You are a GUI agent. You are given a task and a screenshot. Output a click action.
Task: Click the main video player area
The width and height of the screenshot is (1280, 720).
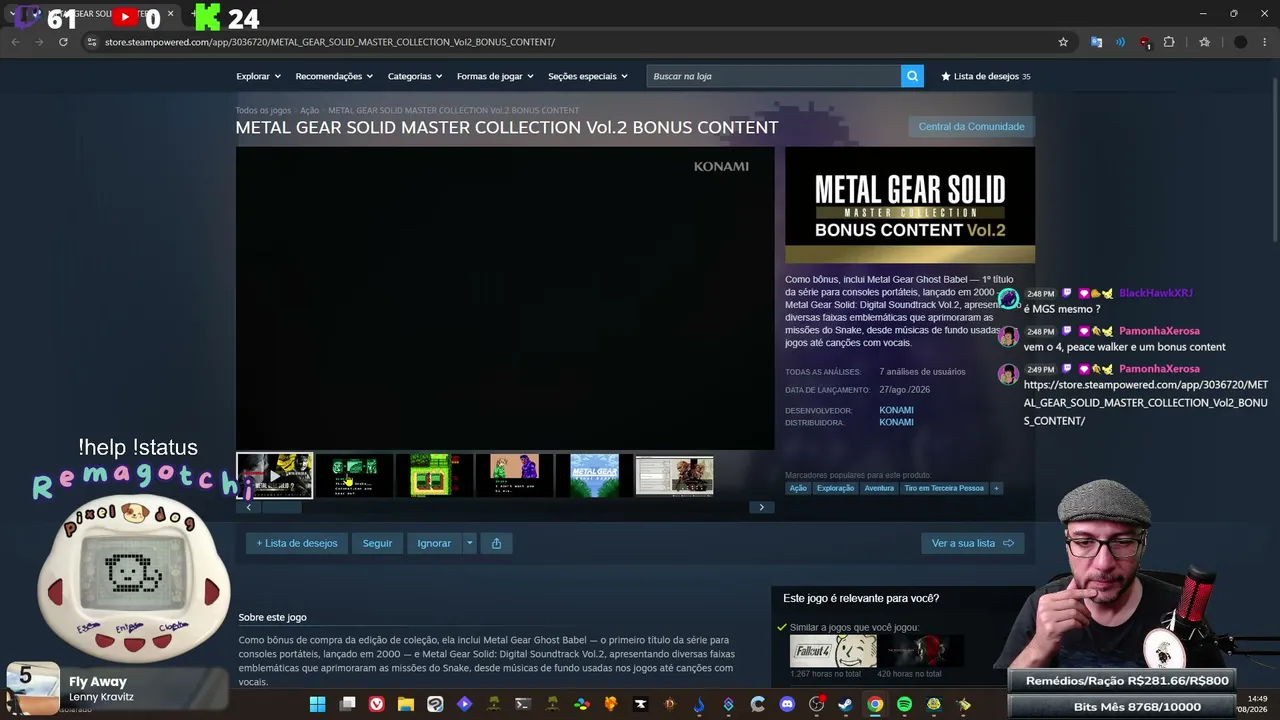(x=505, y=298)
